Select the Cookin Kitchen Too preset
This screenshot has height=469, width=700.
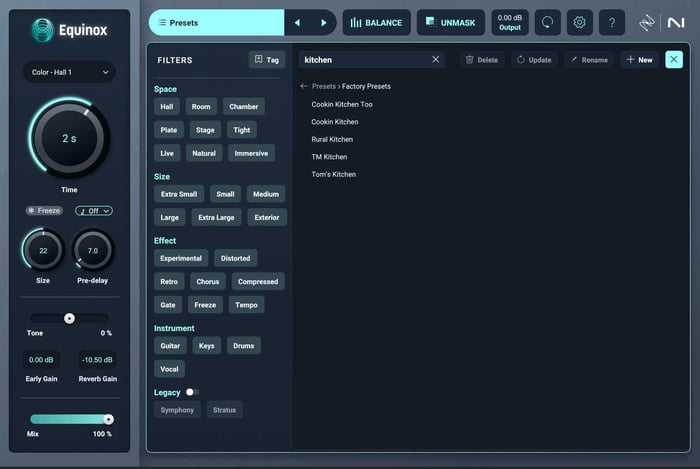[x=342, y=104]
